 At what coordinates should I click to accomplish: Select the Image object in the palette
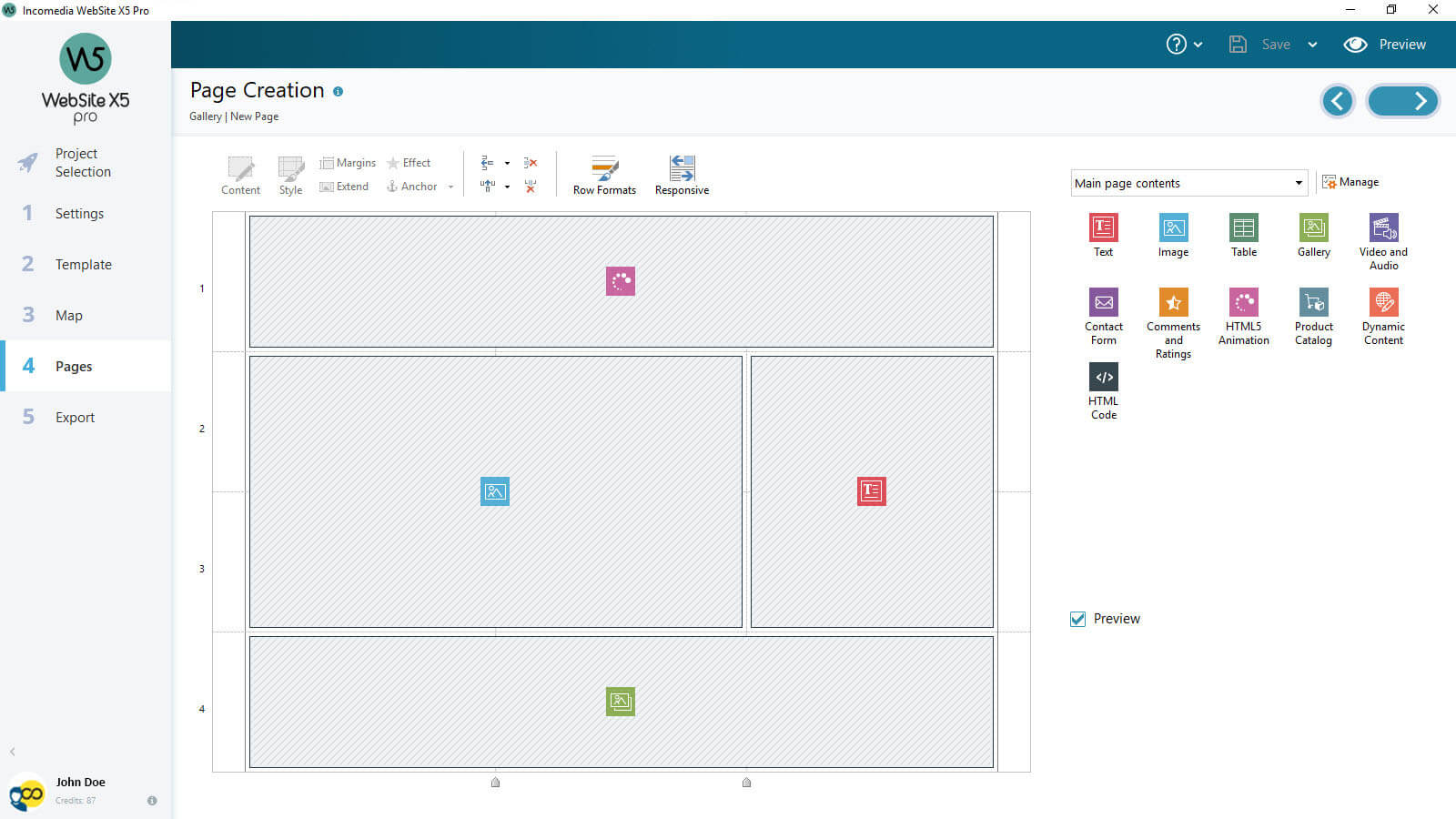point(1173,235)
